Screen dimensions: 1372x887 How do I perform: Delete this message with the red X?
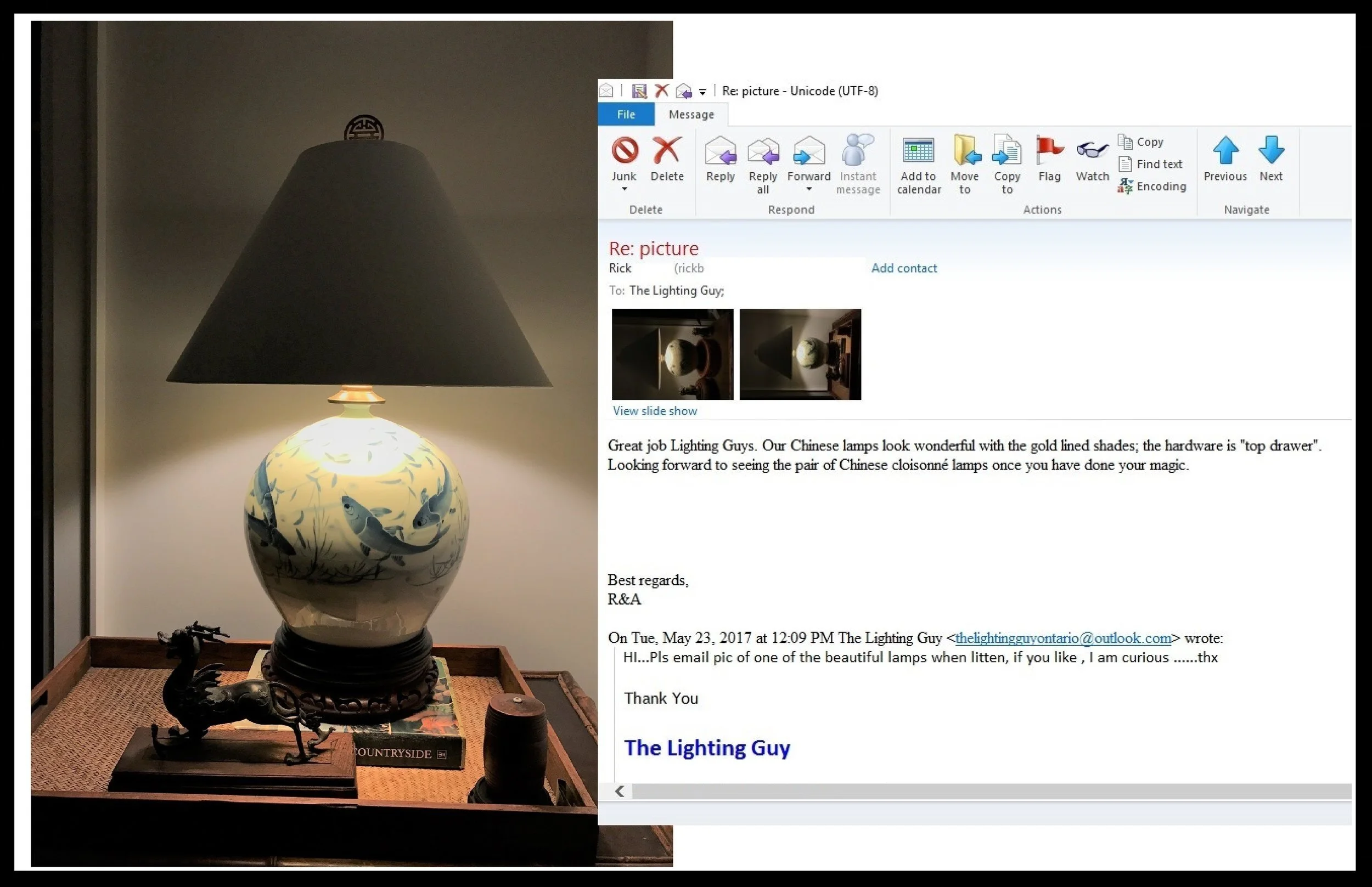pyautogui.click(x=667, y=151)
